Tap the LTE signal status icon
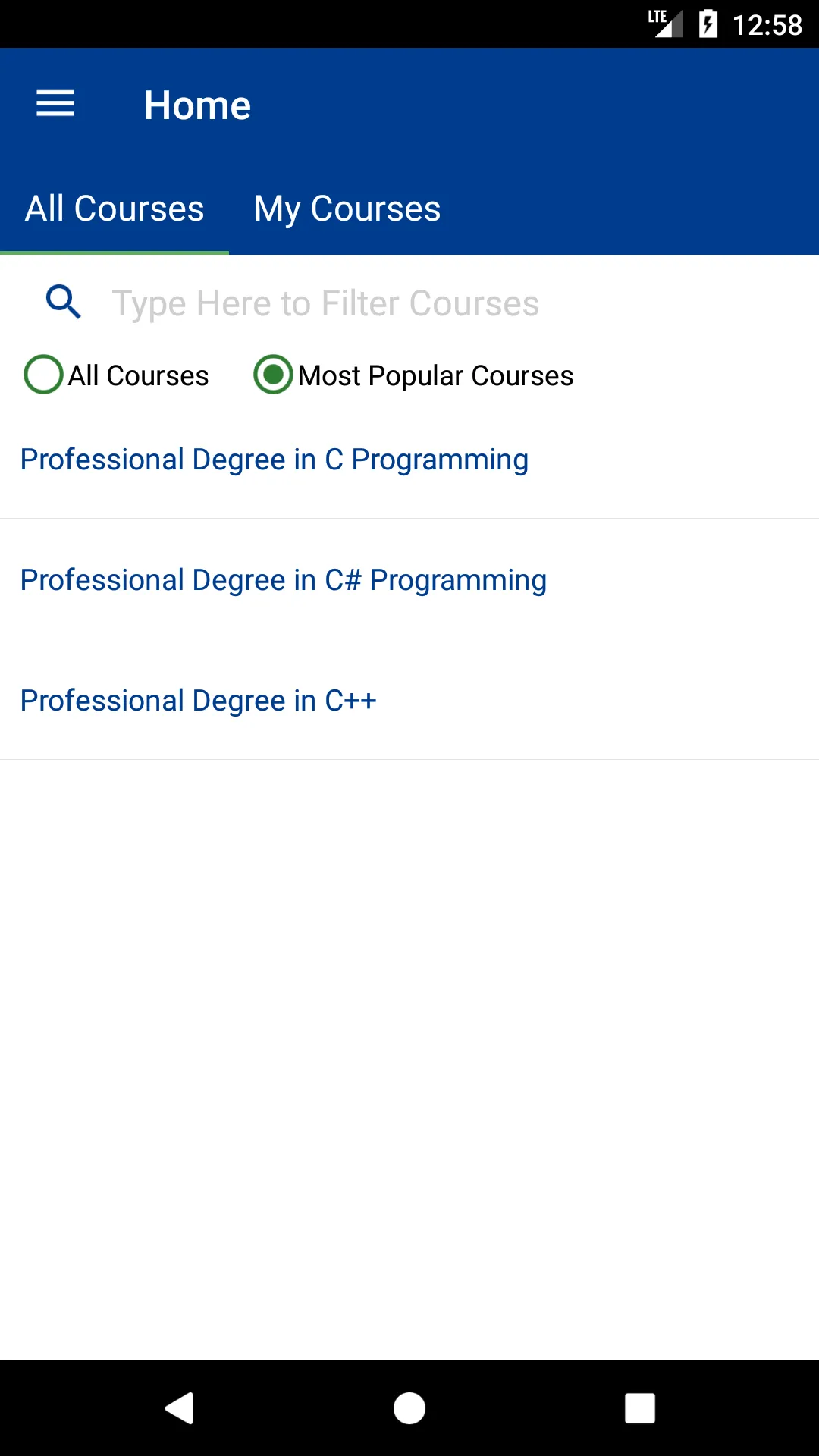819x1456 pixels. [665, 24]
